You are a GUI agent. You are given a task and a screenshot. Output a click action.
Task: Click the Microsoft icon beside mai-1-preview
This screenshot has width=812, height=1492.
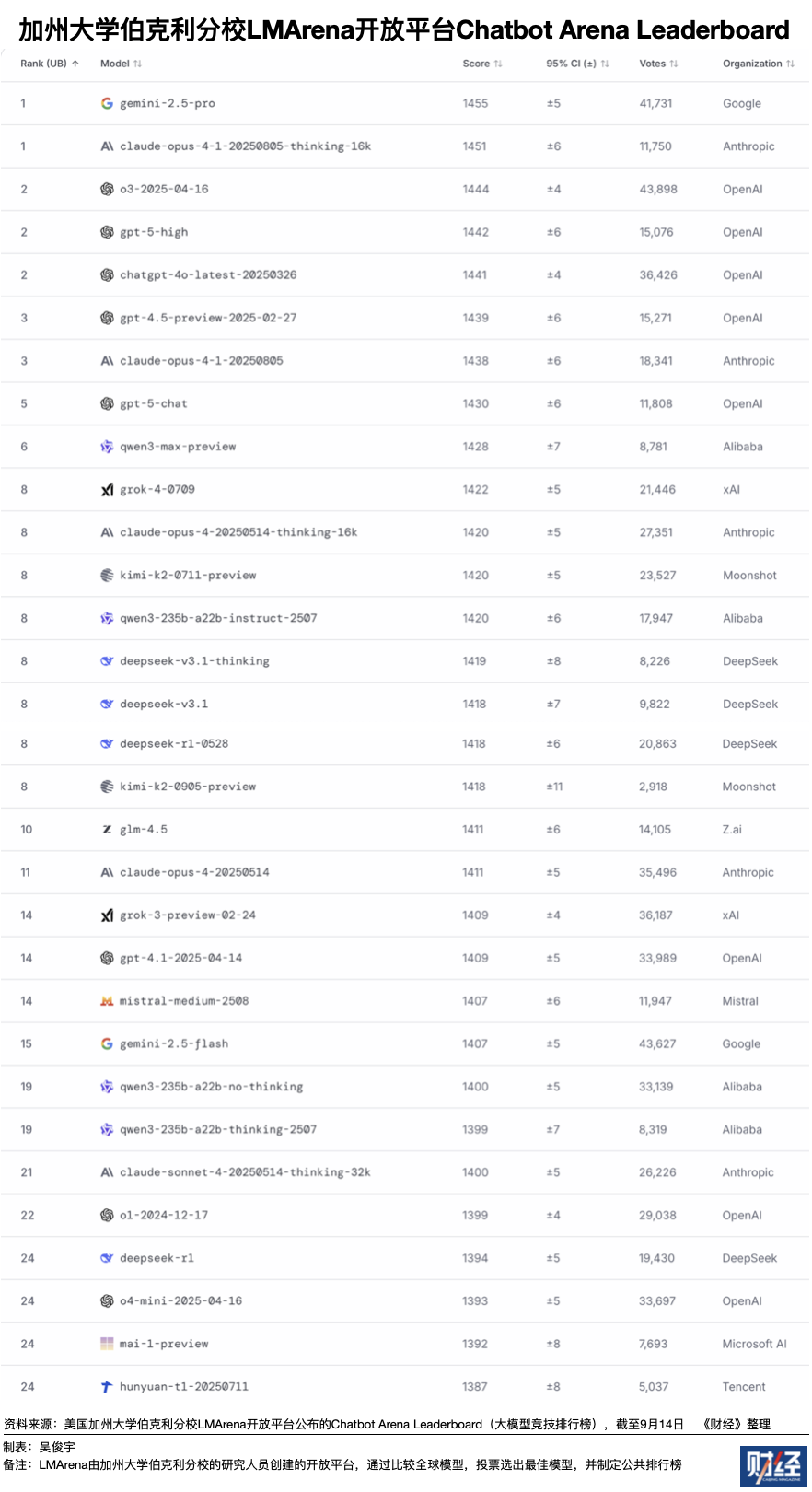(107, 1344)
